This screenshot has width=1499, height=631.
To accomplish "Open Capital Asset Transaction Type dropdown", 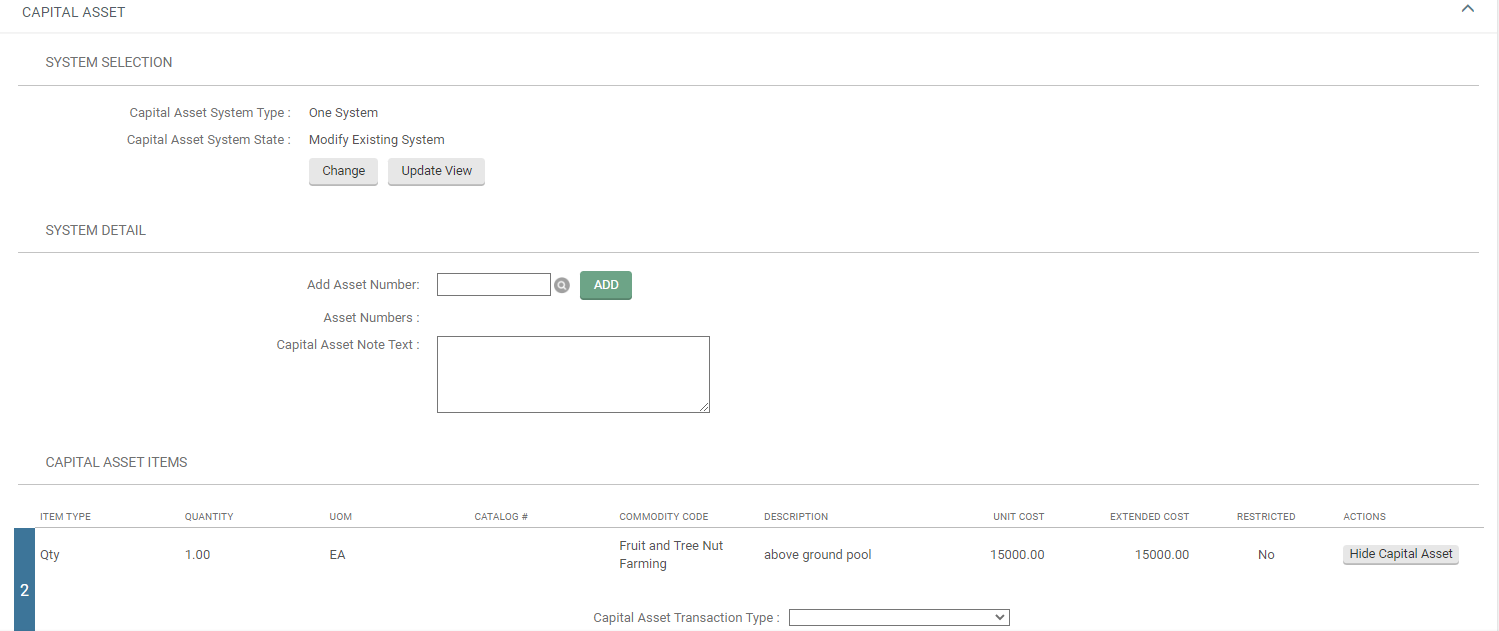I will point(899,618).
